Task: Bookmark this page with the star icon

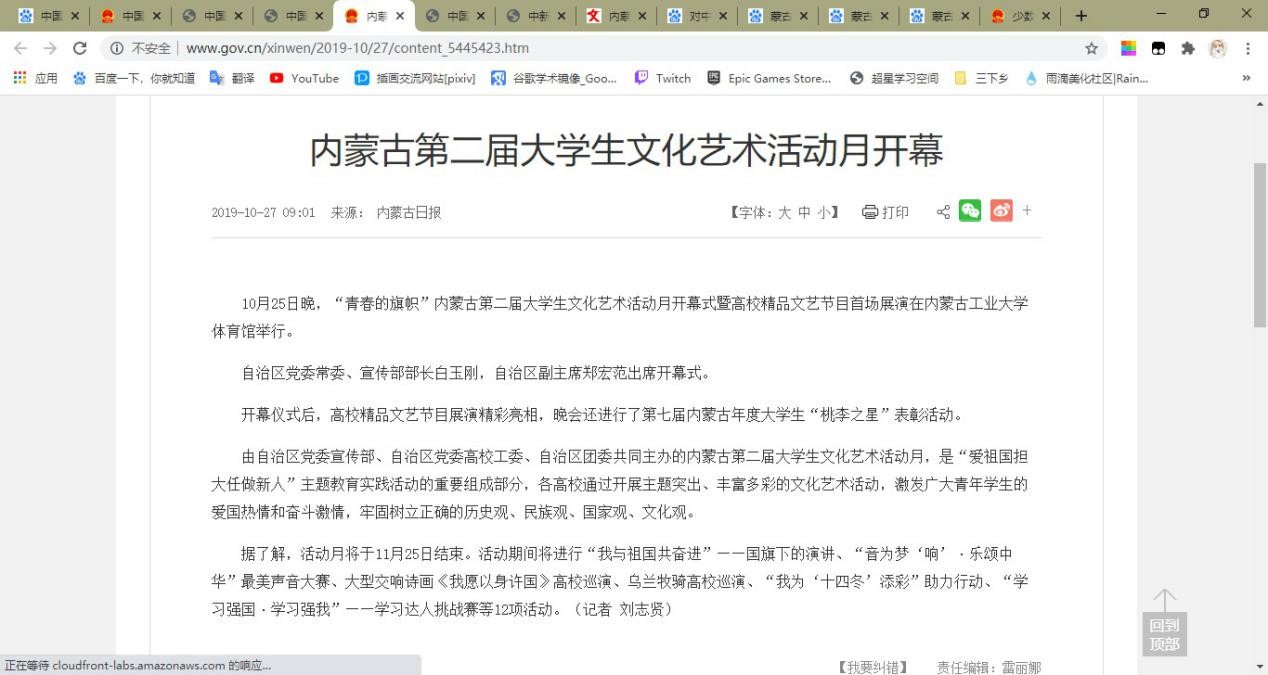Action: click(1091, 48)
